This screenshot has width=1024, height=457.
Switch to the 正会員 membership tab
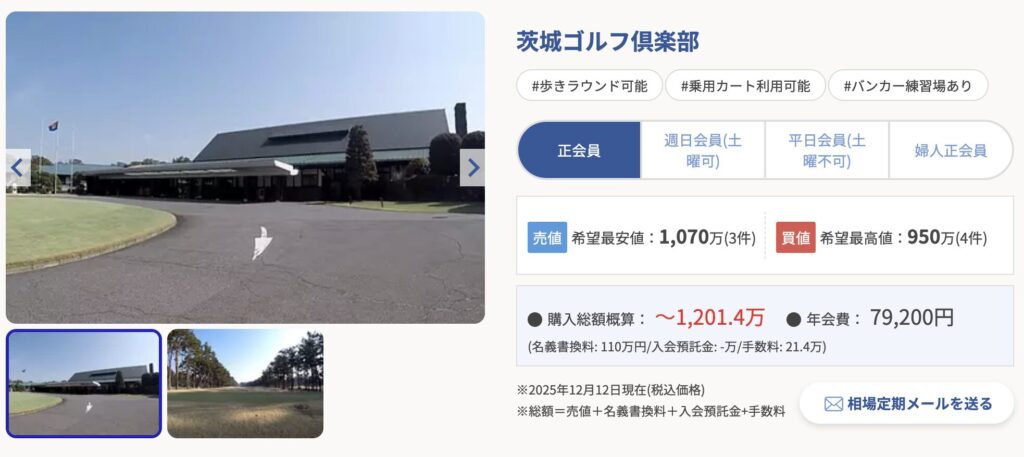coord(579,150)
